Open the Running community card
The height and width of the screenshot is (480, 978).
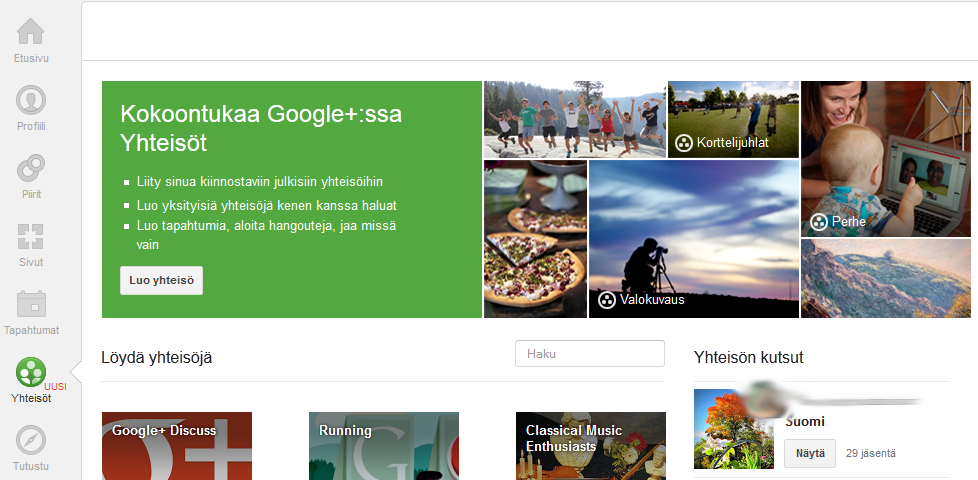(383, 446)
